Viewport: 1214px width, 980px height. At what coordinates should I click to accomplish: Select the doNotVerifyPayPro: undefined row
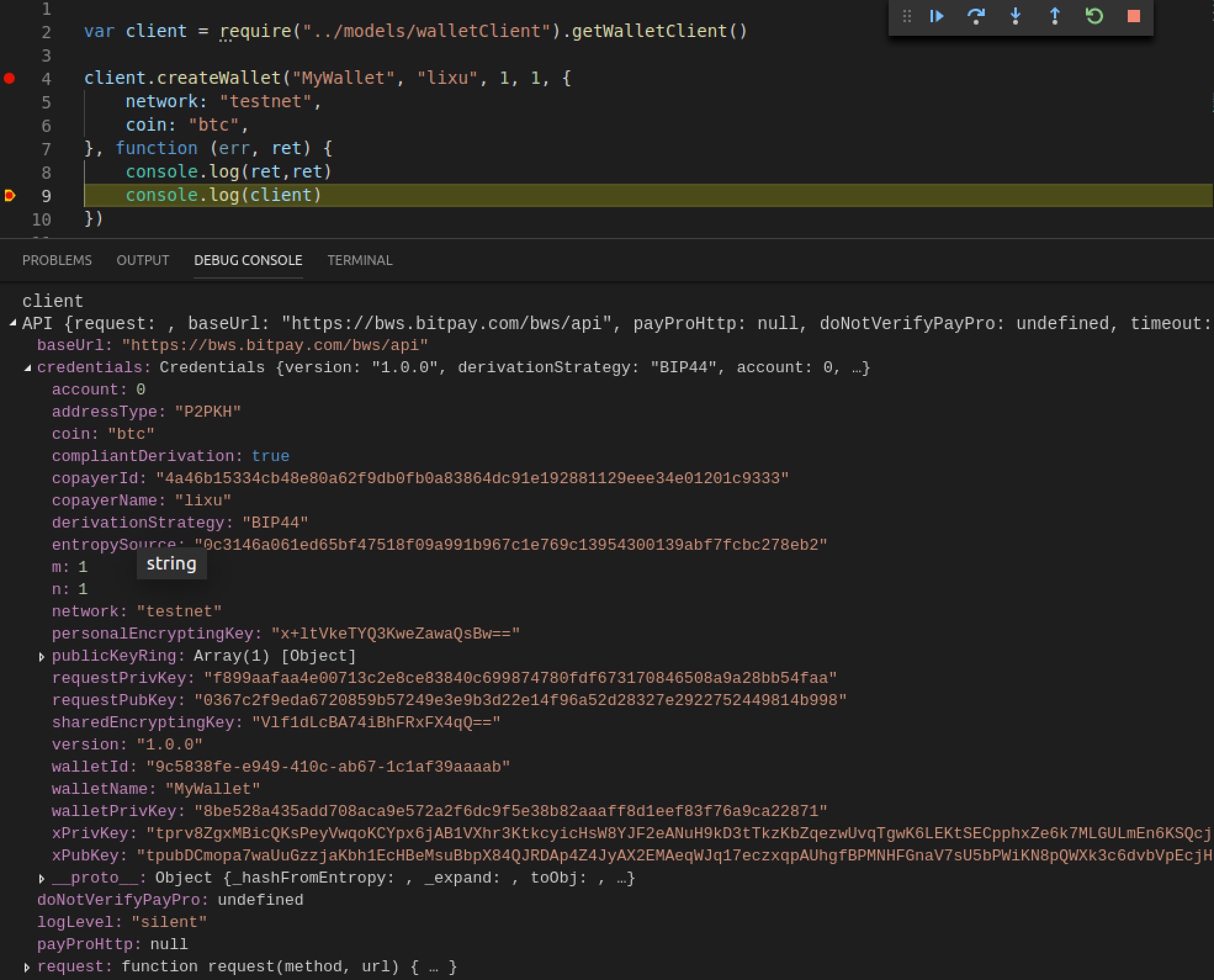(x=170, y=900)
